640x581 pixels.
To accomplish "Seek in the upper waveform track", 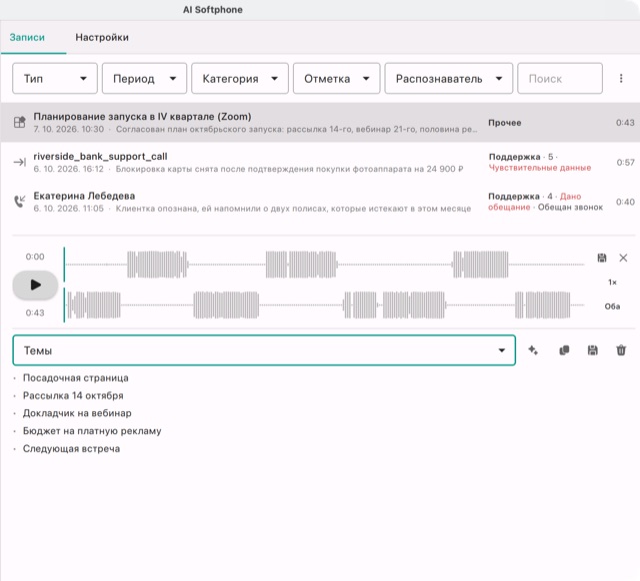I will pos(324,265).
